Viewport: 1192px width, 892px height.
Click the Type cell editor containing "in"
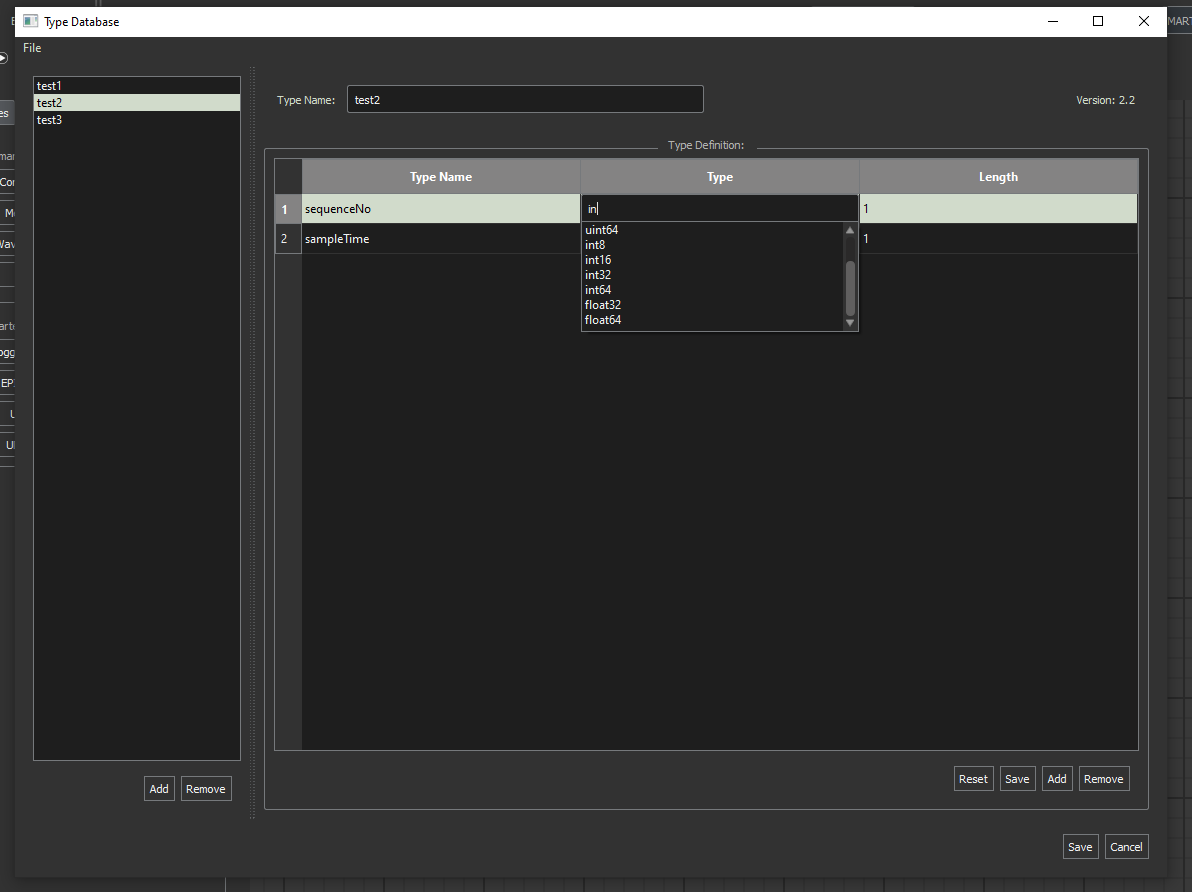click(x=719, y=209)
